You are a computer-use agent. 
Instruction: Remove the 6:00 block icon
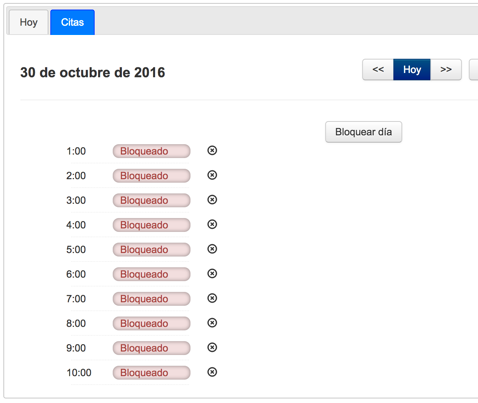[x=212, y=274]
